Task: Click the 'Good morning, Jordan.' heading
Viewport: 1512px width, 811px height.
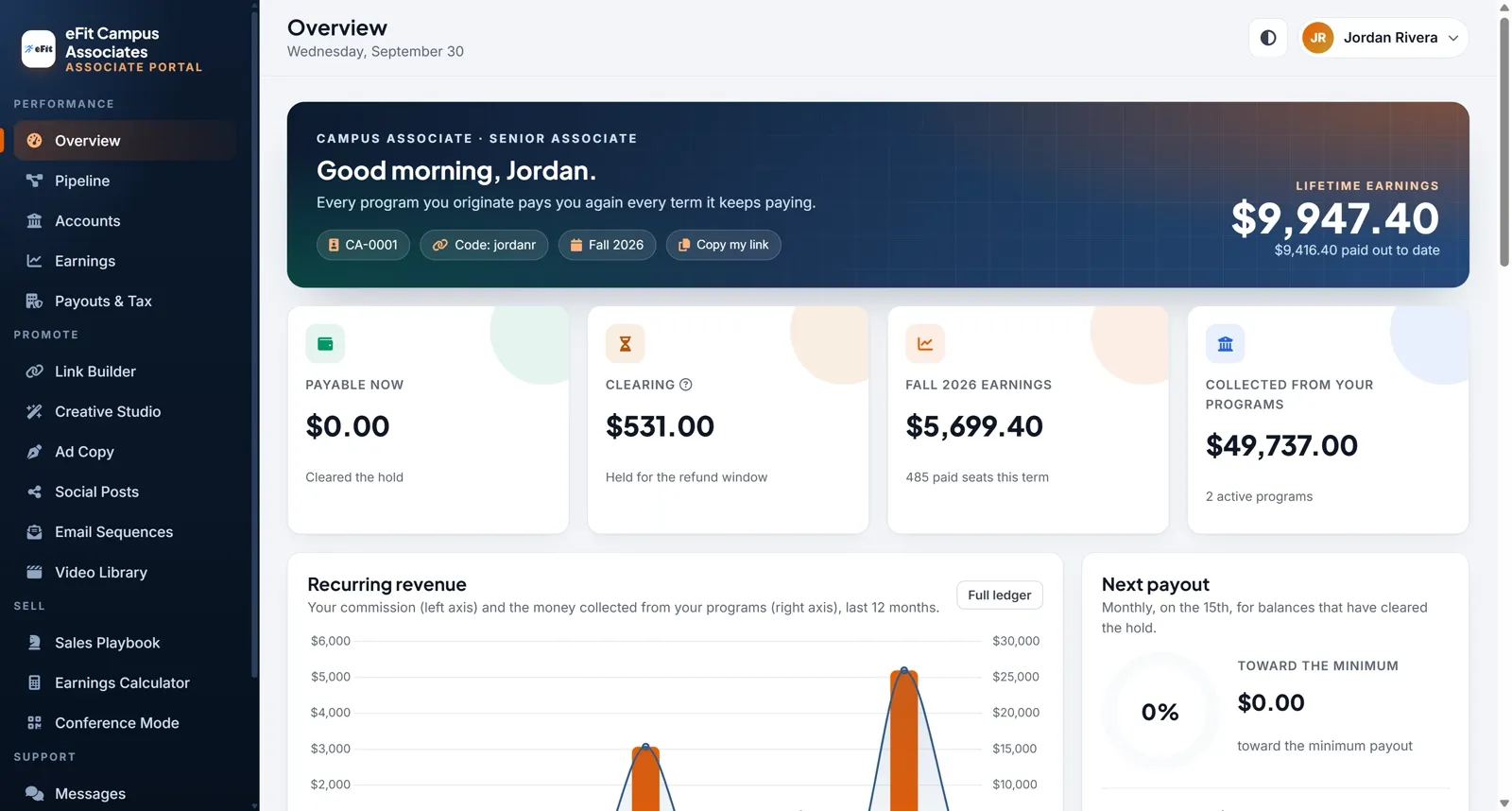Action: click(x=456, y=170)
